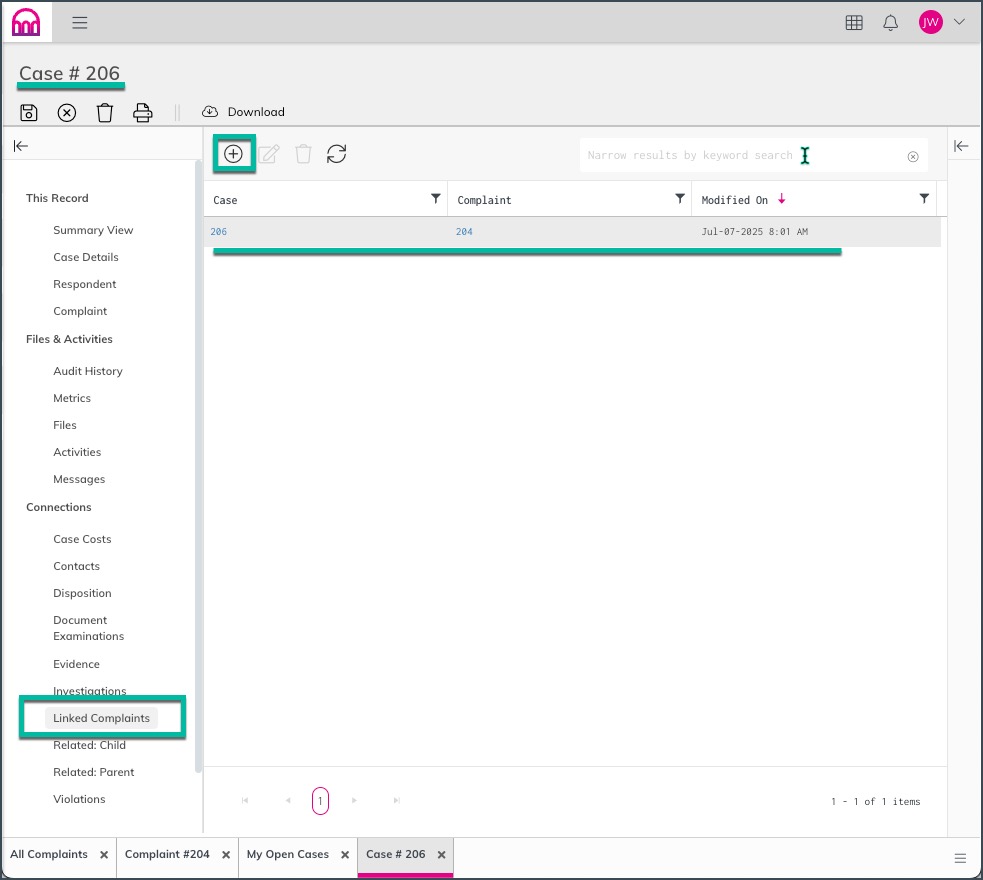Select Linked Complaints
The width and height of the screenshot is (983, 880).
[x=102, y=718]
